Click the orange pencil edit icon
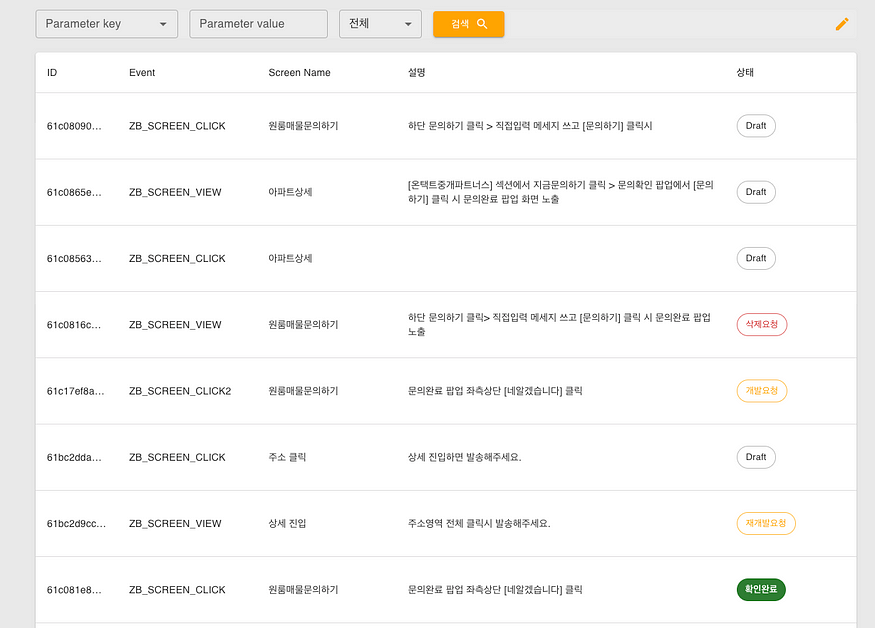The height and width of the screenshot is (628, 875). point(842,24)
